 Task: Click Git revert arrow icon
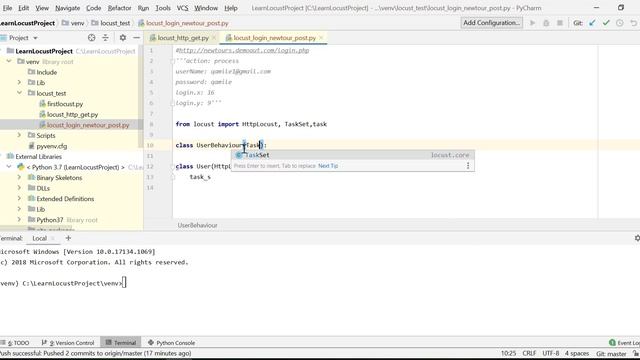click(x=633, y=23)
